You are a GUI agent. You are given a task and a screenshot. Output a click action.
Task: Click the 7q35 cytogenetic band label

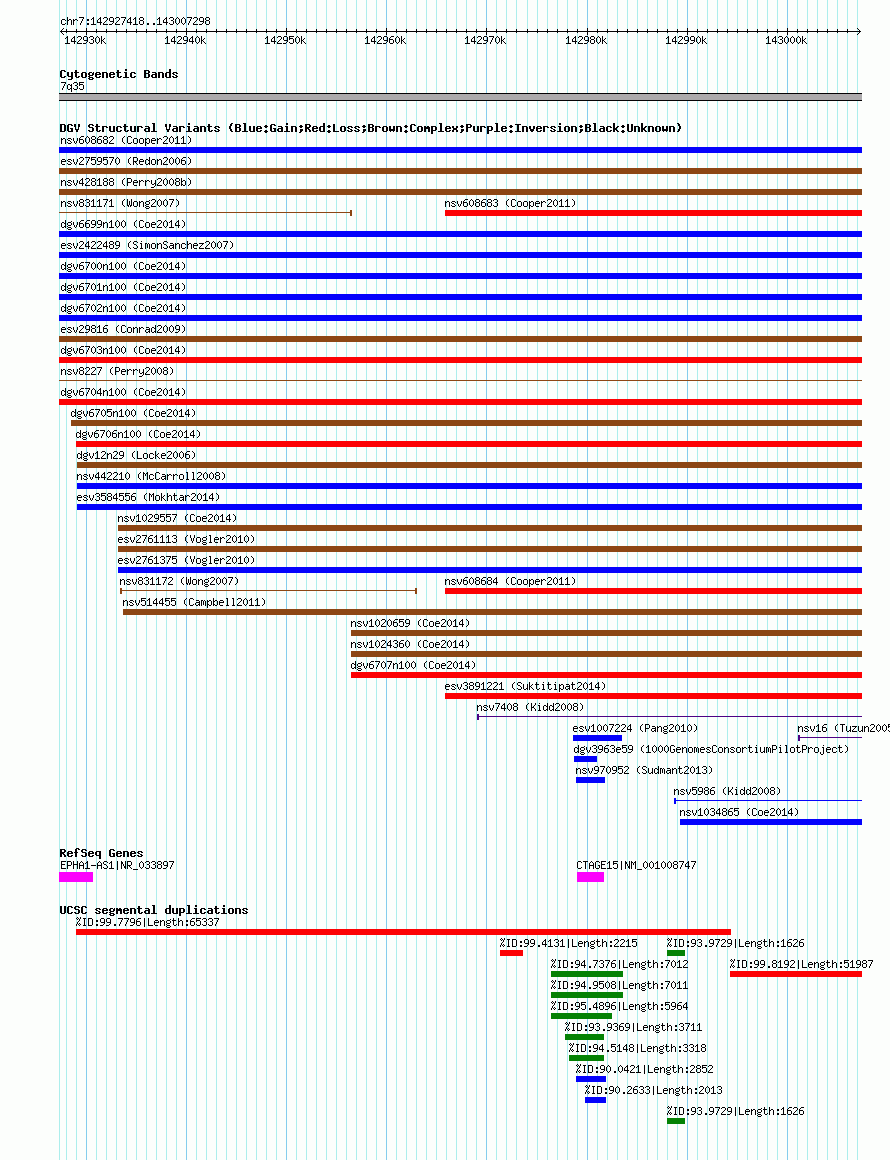[x=73, y=87]
